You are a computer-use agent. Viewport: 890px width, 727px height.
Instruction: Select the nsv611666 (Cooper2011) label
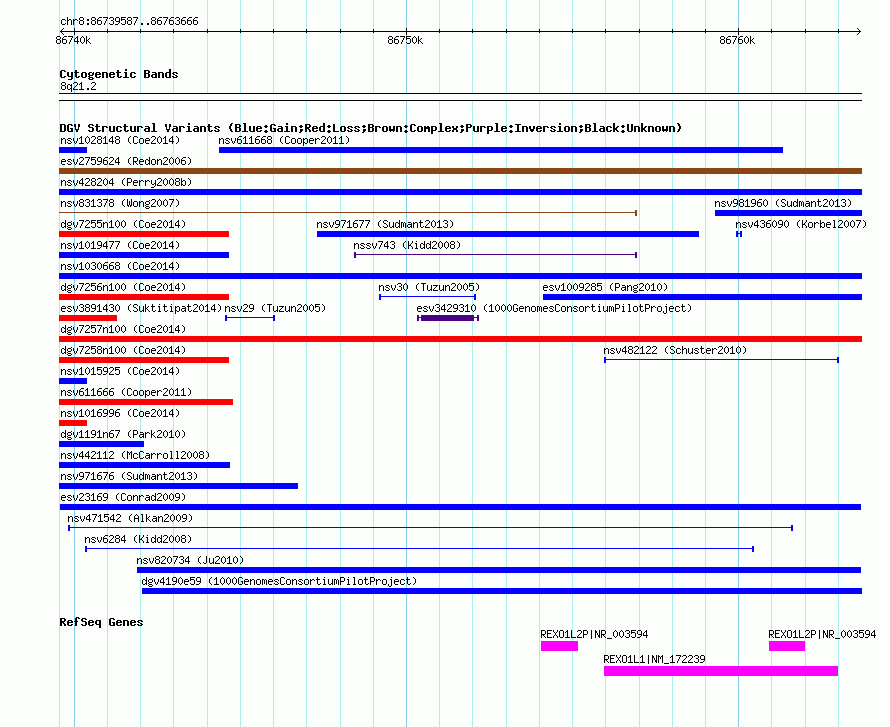(126, 392)
